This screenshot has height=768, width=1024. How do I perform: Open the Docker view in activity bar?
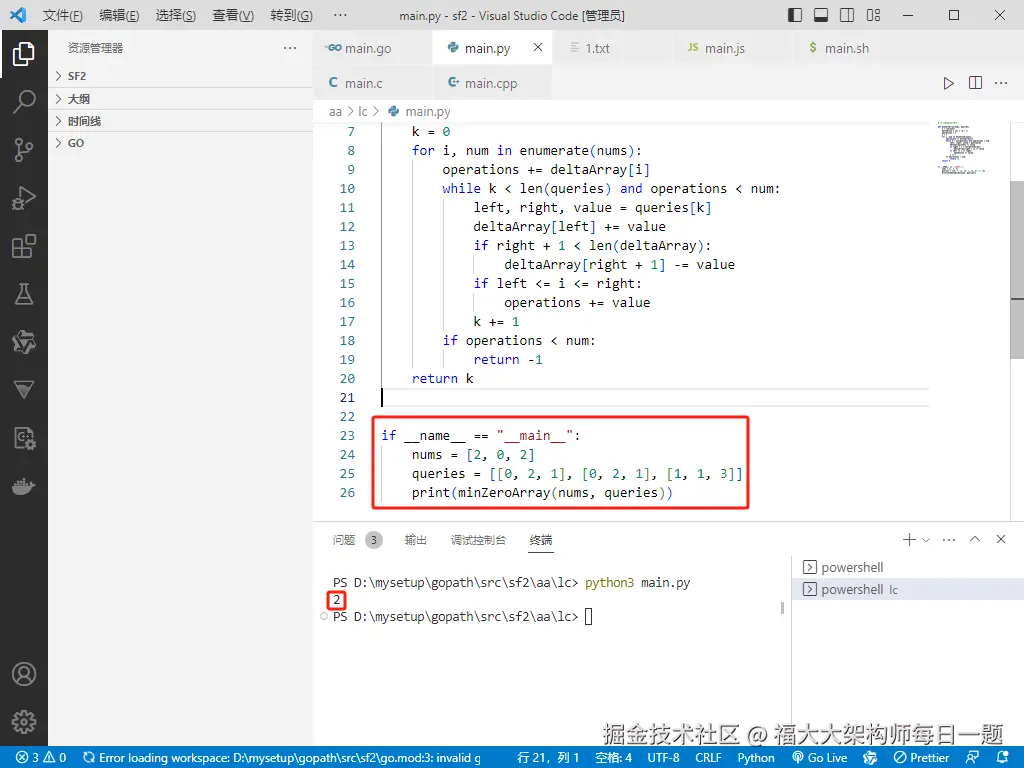pyautogui.click(x=24, y=487)
